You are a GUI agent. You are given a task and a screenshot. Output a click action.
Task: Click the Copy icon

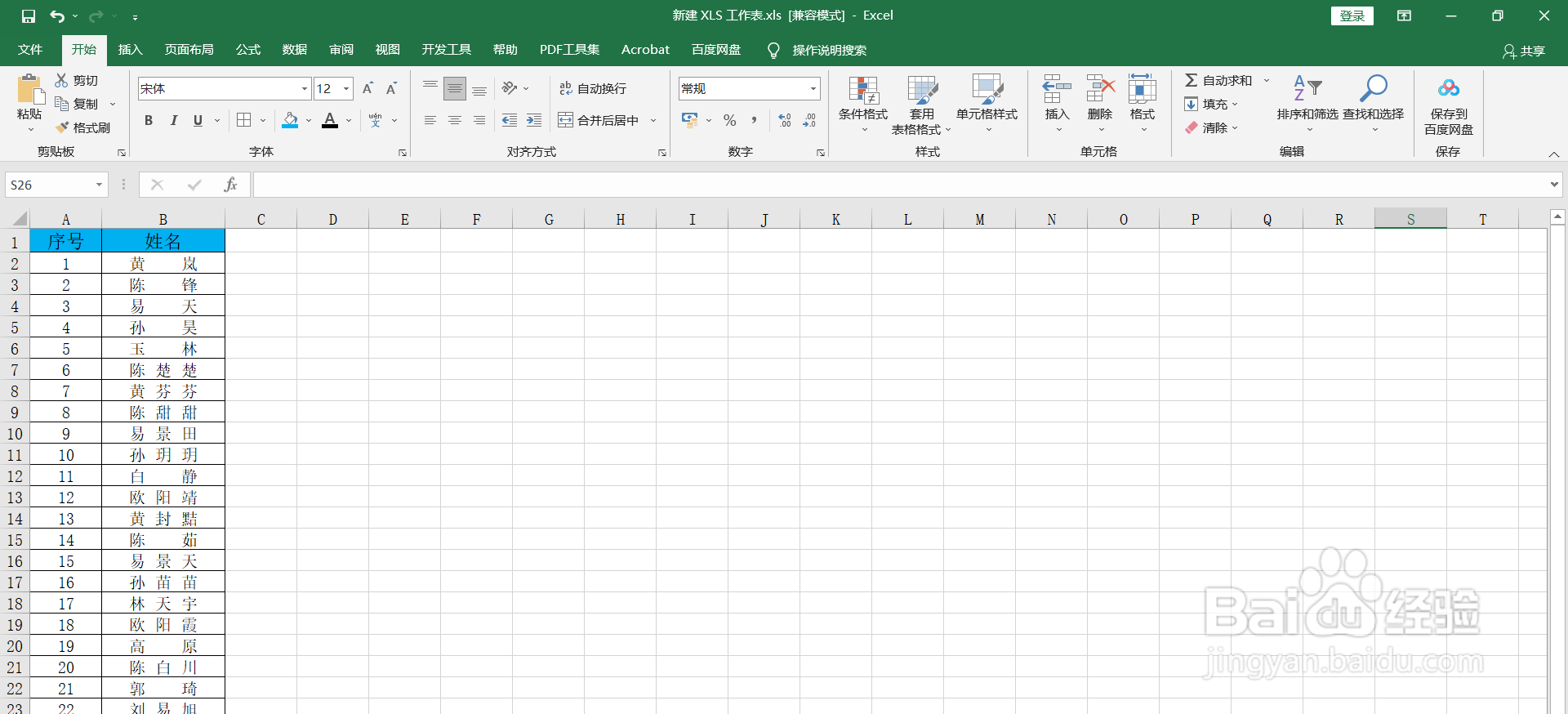coord(61,104)
